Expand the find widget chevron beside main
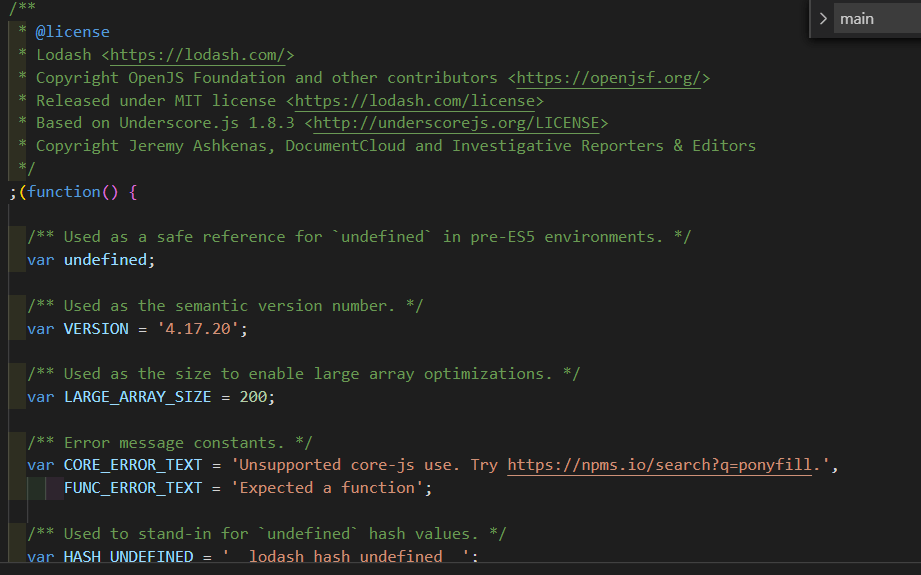 click(x=823, y=19)
